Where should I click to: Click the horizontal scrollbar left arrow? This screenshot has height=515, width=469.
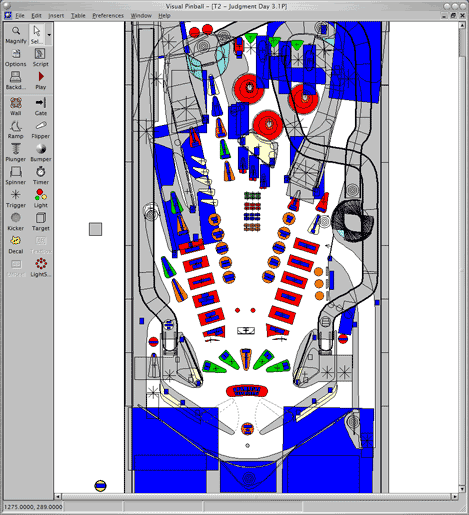tap(57, 497)
